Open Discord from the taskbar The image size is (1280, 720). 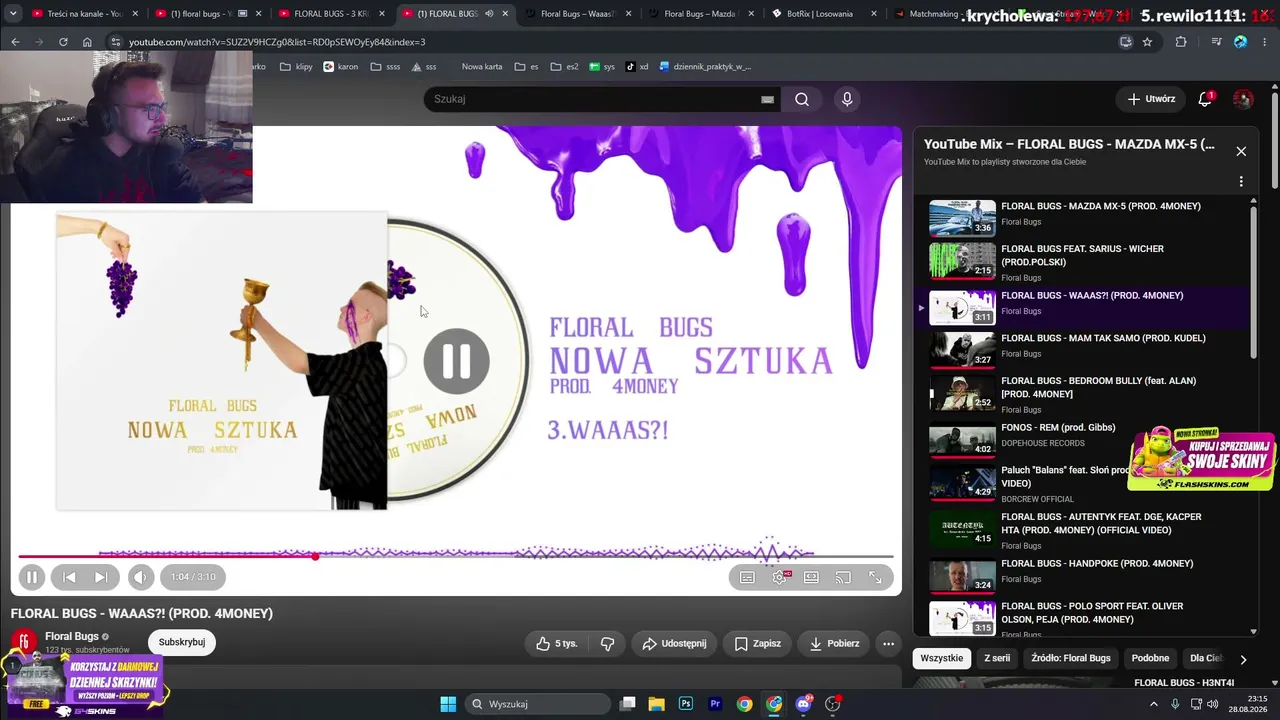803,704
